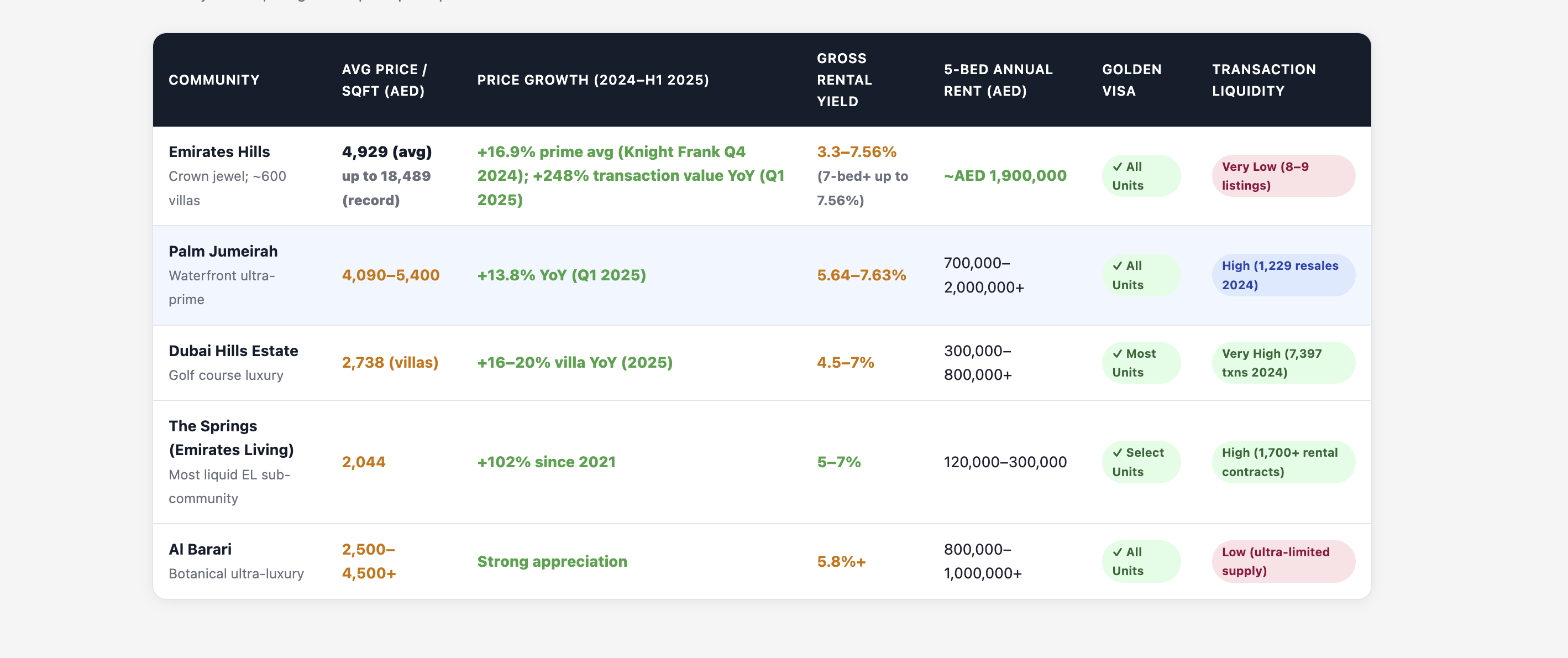This screenshot has height=658, width=1568.
Task: Click Emirates Hills 'All Units' golden visa badge
Action: tap(1140, 176)
